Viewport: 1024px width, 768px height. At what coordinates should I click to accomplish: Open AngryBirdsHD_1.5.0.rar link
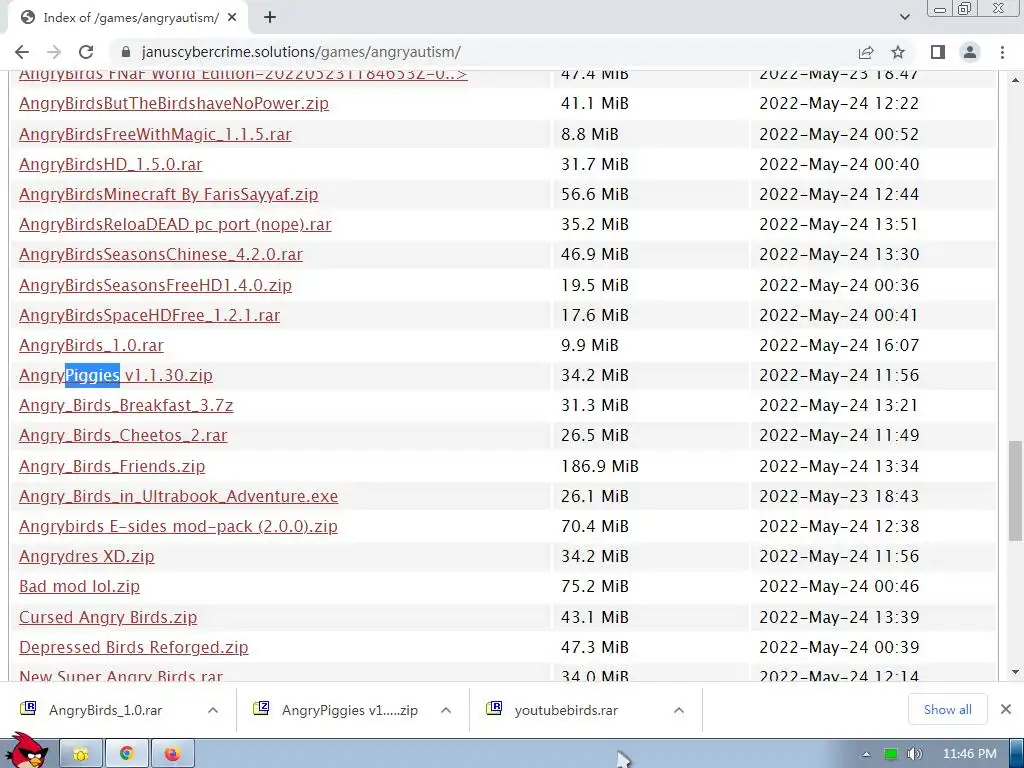[110, 164]
